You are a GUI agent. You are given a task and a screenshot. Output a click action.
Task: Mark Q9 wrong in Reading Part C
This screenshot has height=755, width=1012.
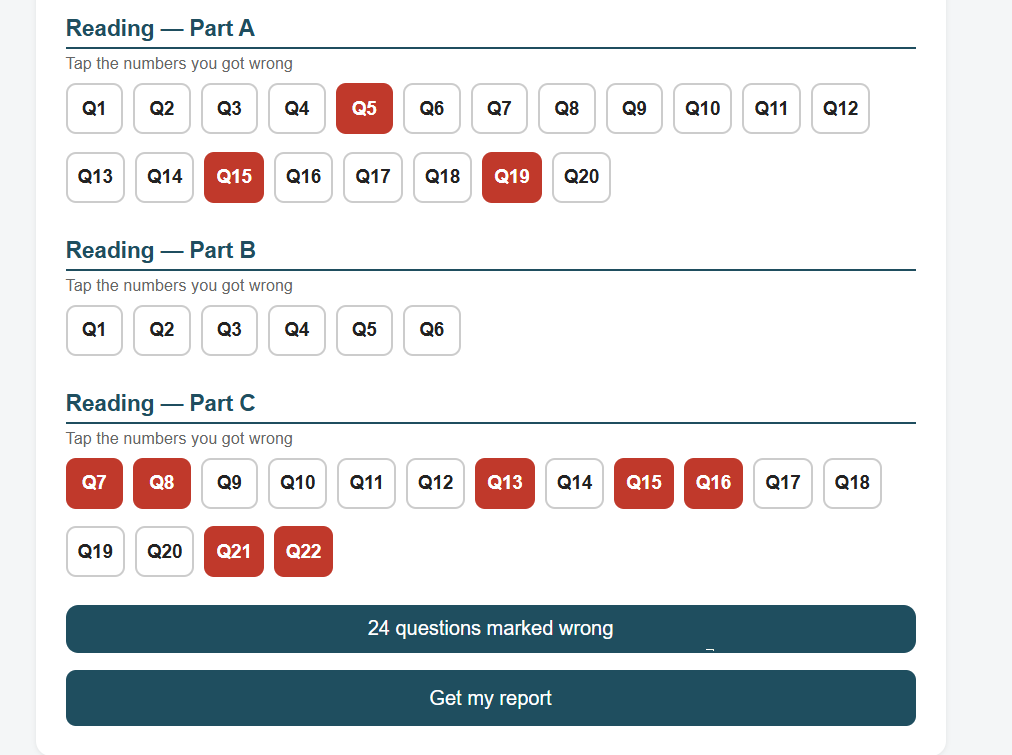tap(229, 483)
